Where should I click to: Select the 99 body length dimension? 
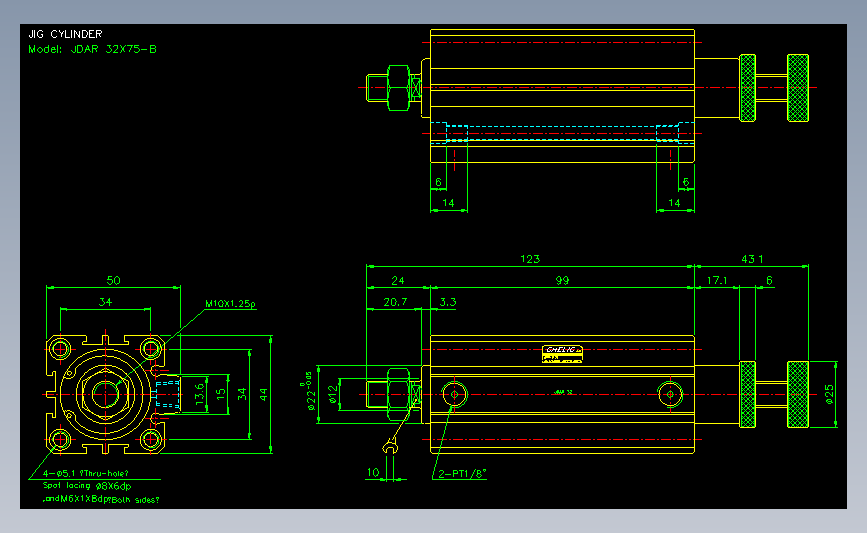coord(562,280)
